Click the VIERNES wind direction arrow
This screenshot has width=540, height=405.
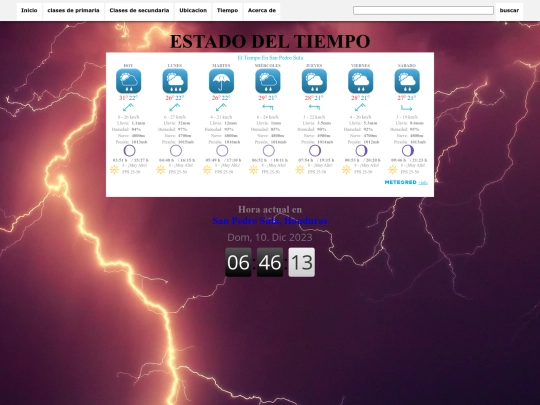[360, 107]
